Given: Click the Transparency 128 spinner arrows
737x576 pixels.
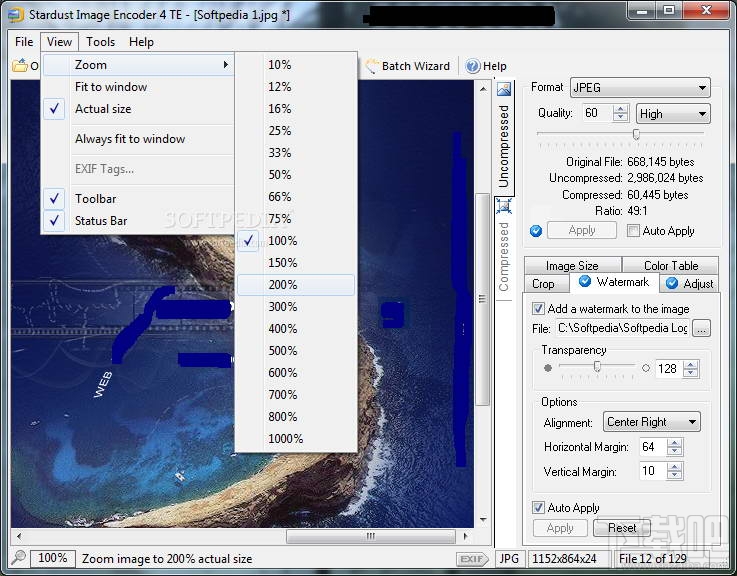Looking at the screenshot, I should coord(690,369).
